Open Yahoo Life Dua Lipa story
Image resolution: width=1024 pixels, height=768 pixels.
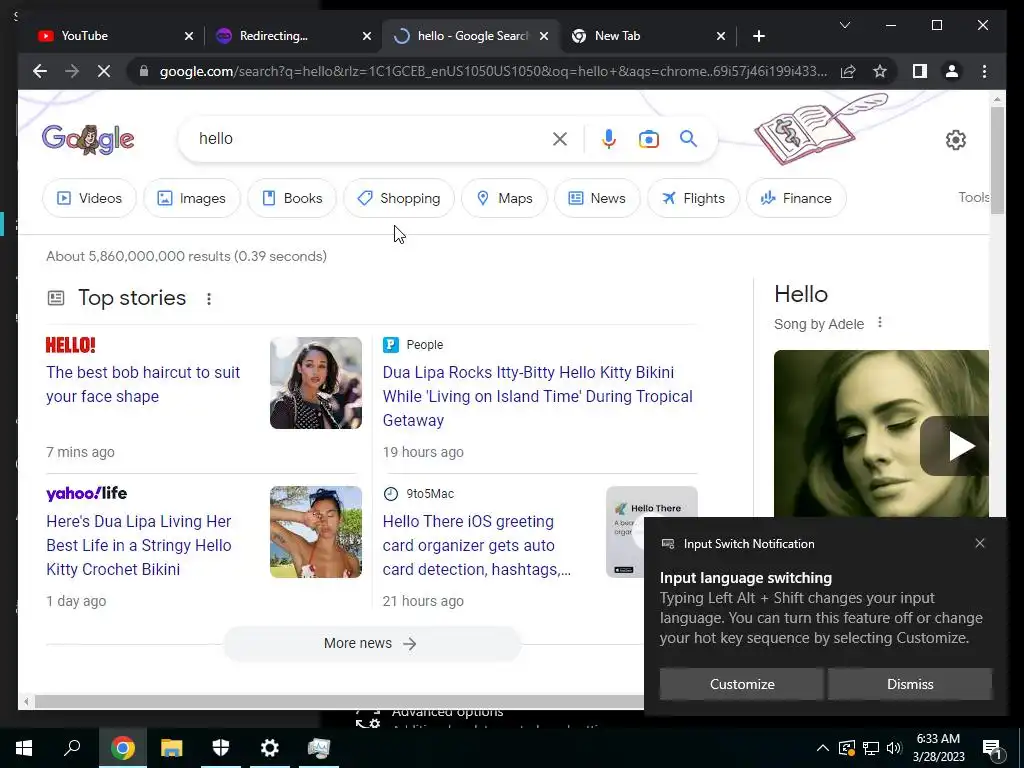tap(138, 545)
